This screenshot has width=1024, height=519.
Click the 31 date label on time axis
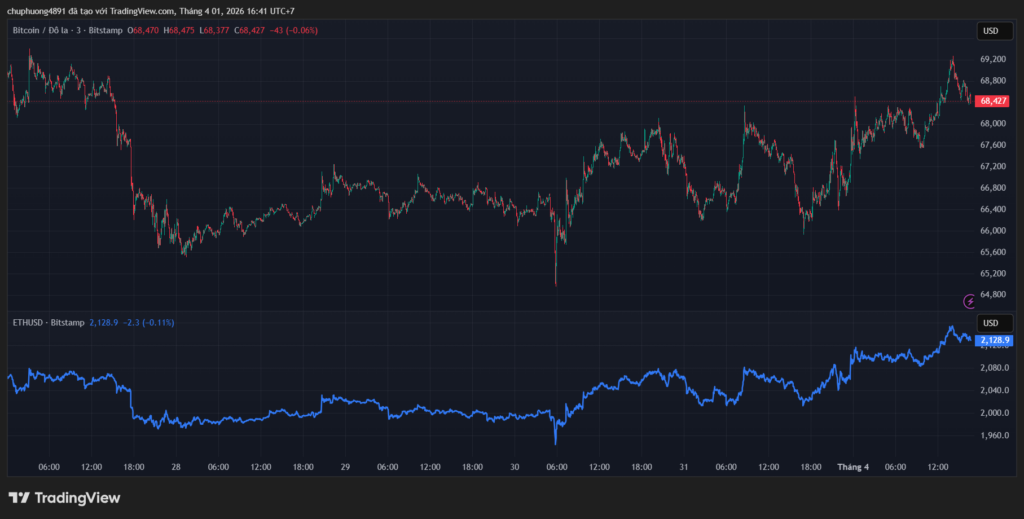click(684, 467)
